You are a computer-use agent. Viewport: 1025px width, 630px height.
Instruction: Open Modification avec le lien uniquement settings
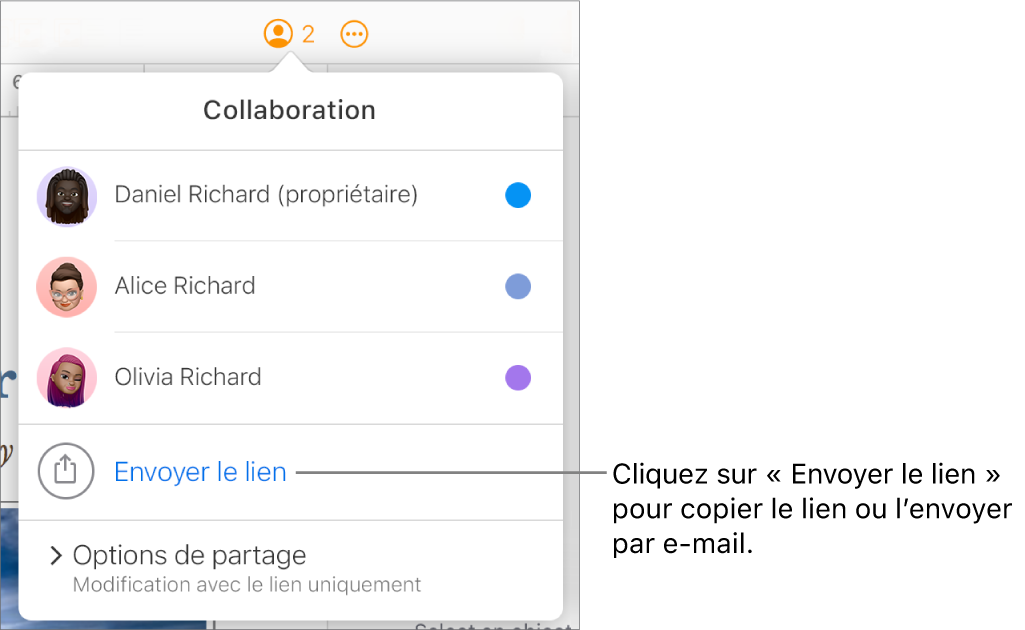pyautogui.click(x=245, y=585)
